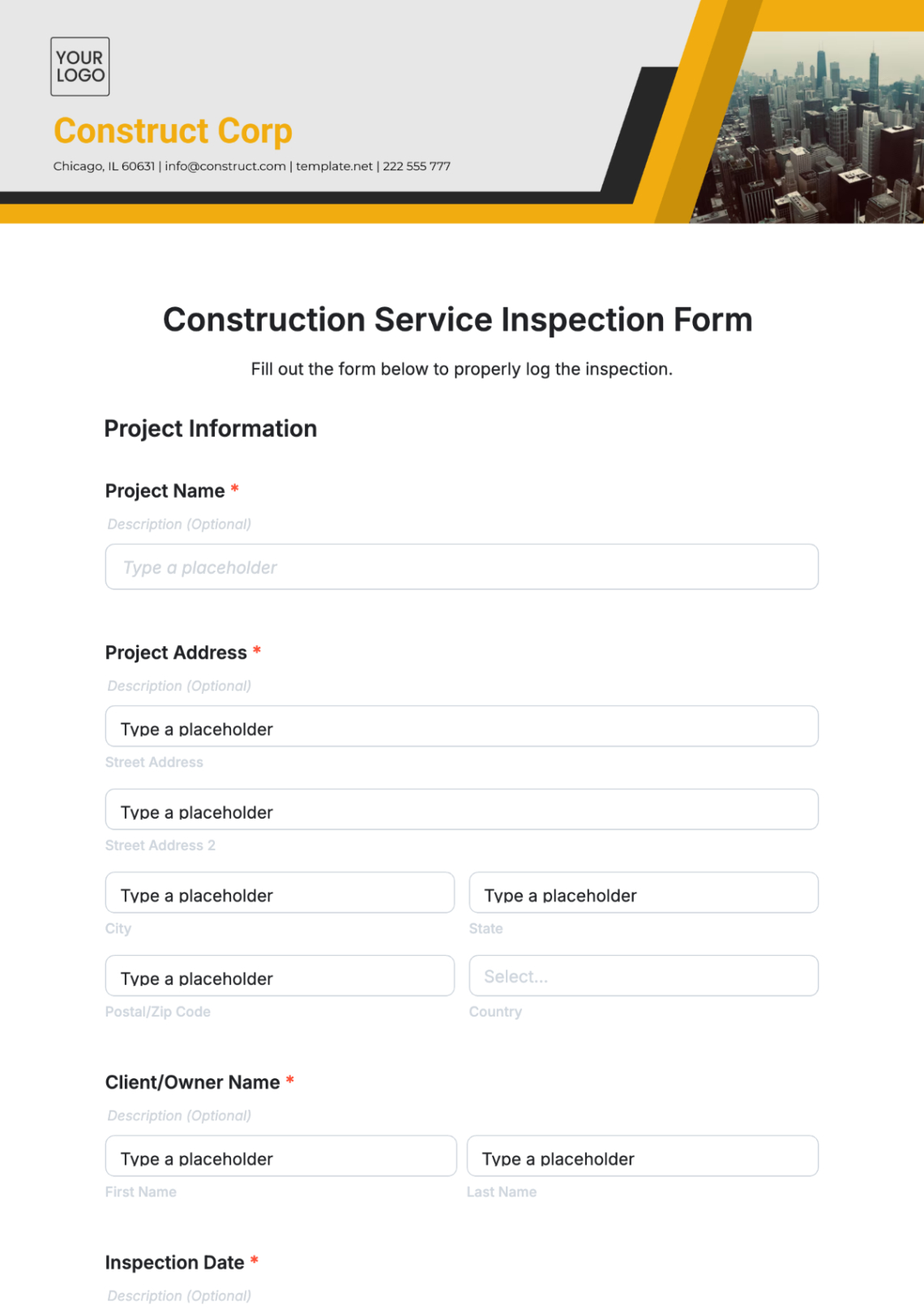Open the Country Select dropdown
The width and height of the screenshot is (924, 1310).
tap(644, 975)
